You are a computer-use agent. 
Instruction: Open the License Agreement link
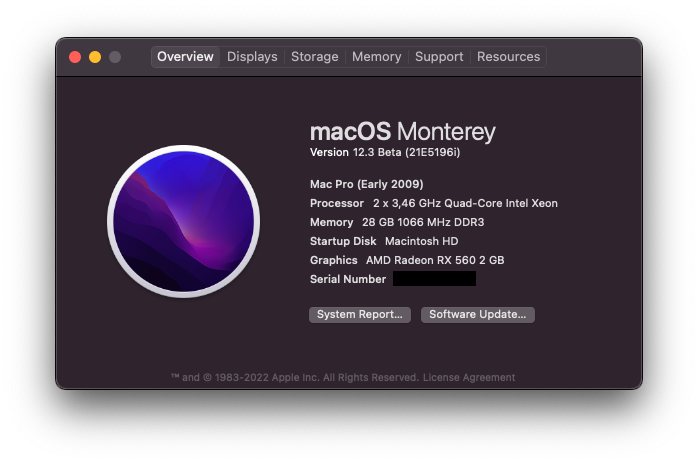click(x=469, y=378)
